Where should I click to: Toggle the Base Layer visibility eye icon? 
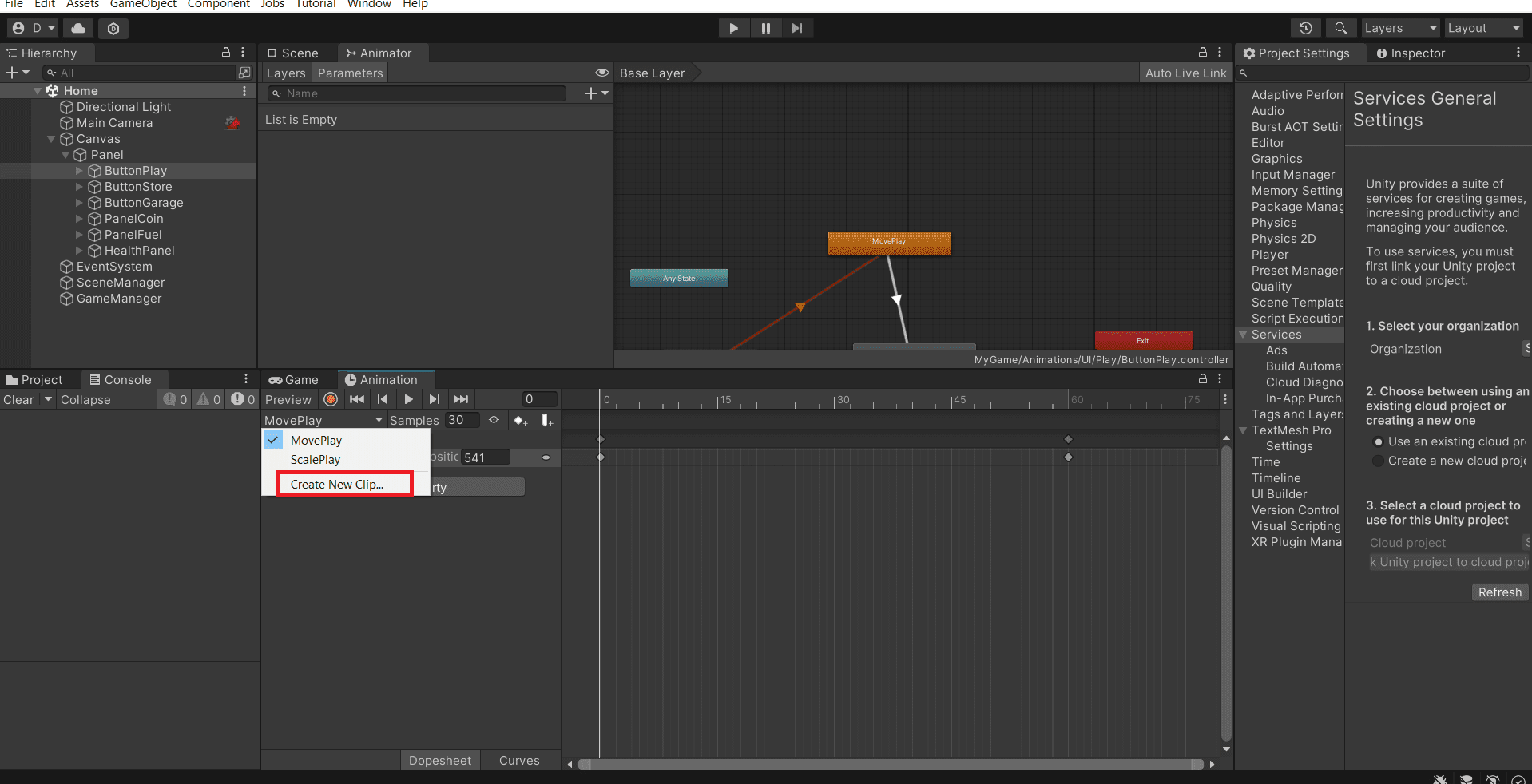(602, 73)
